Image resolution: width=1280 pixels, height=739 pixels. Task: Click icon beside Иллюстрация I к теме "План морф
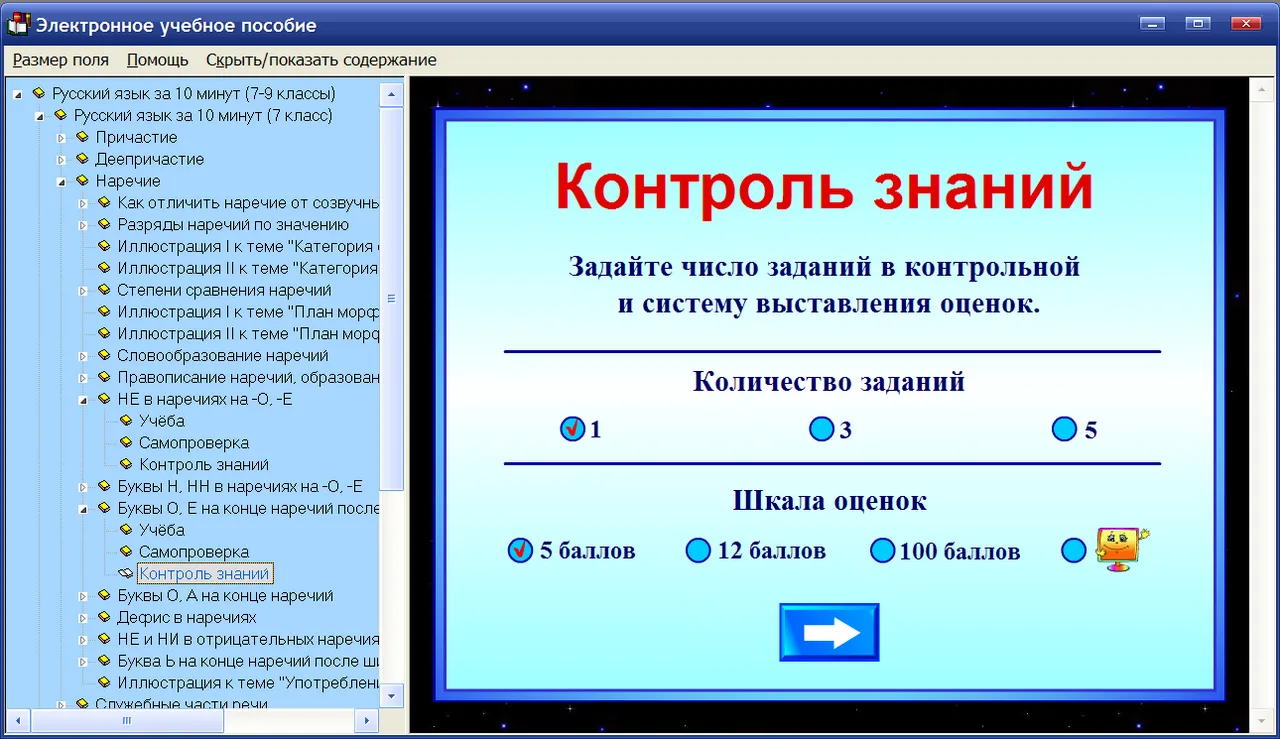click(x=104, y=312)
